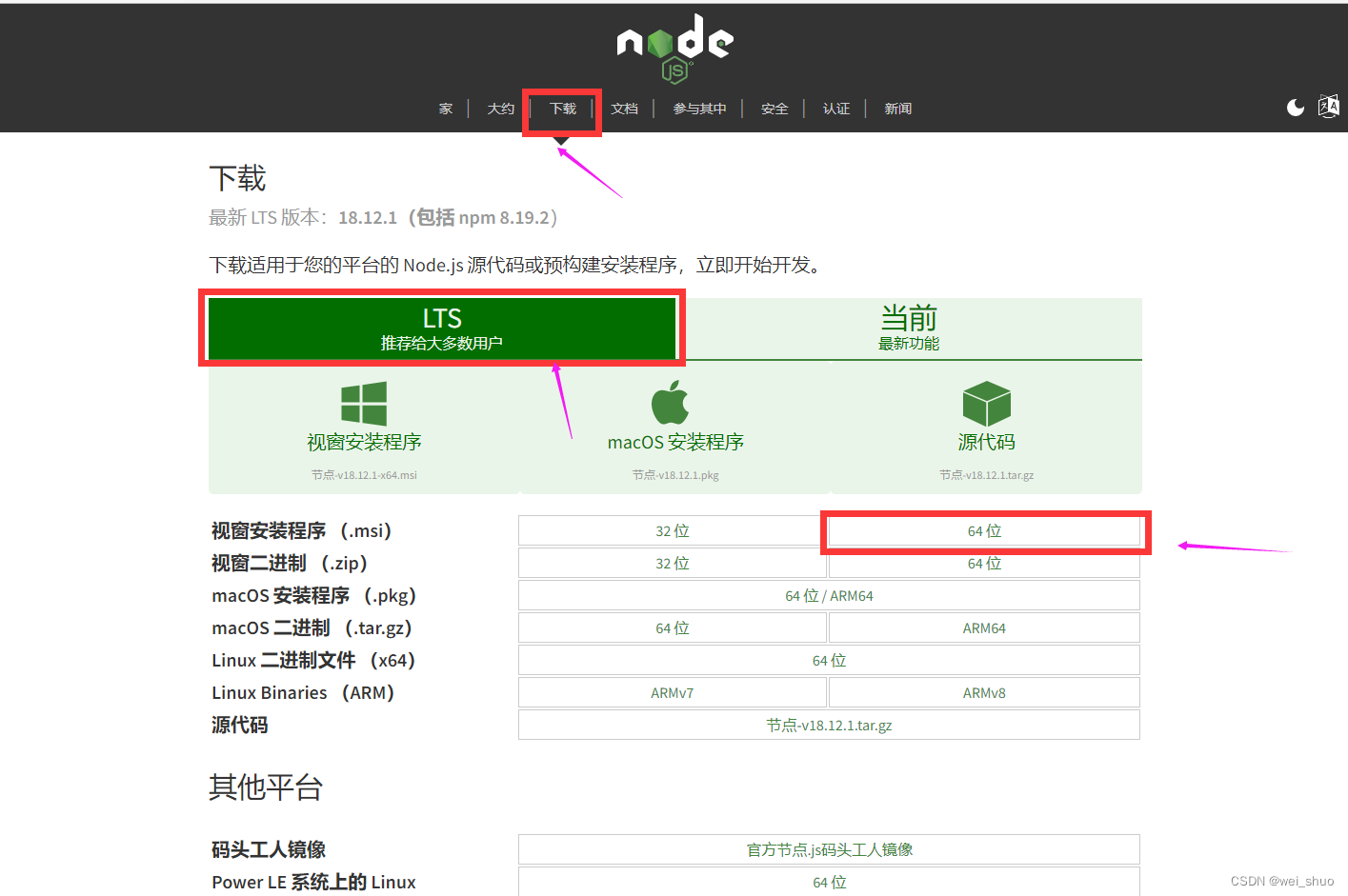Viewport: 1348px width, 896px height.
Task: Click the 视窗安装程序 download link
Action: (364, 442)
